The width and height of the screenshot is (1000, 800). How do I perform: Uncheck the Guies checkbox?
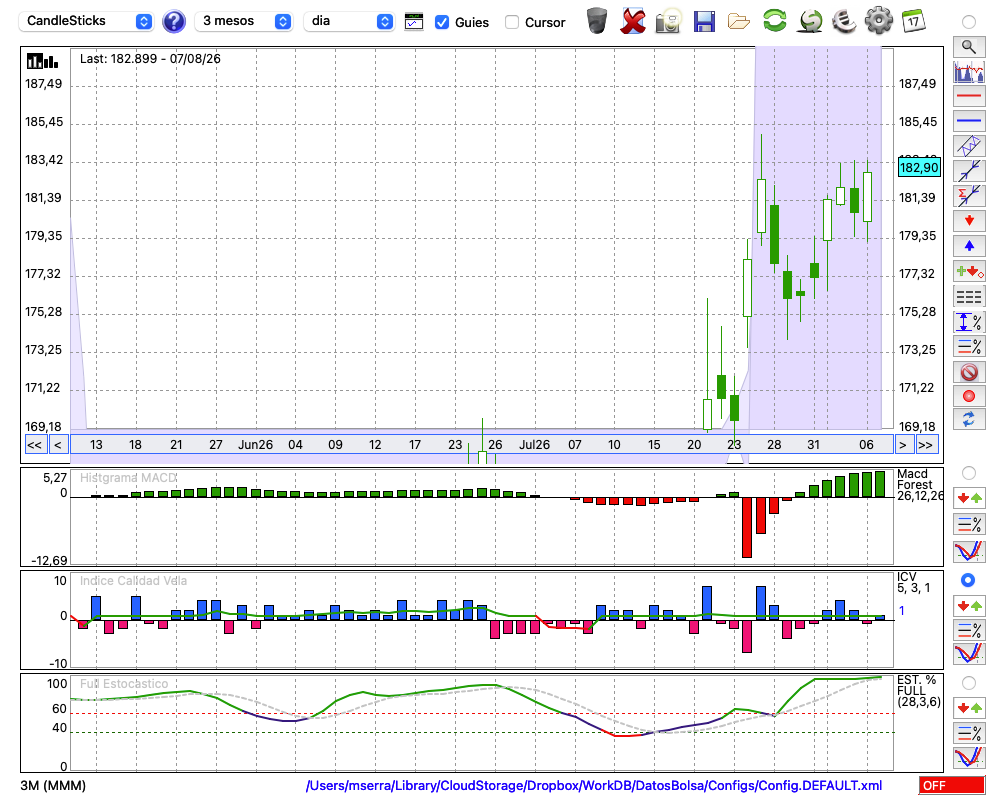click(441, 22)
